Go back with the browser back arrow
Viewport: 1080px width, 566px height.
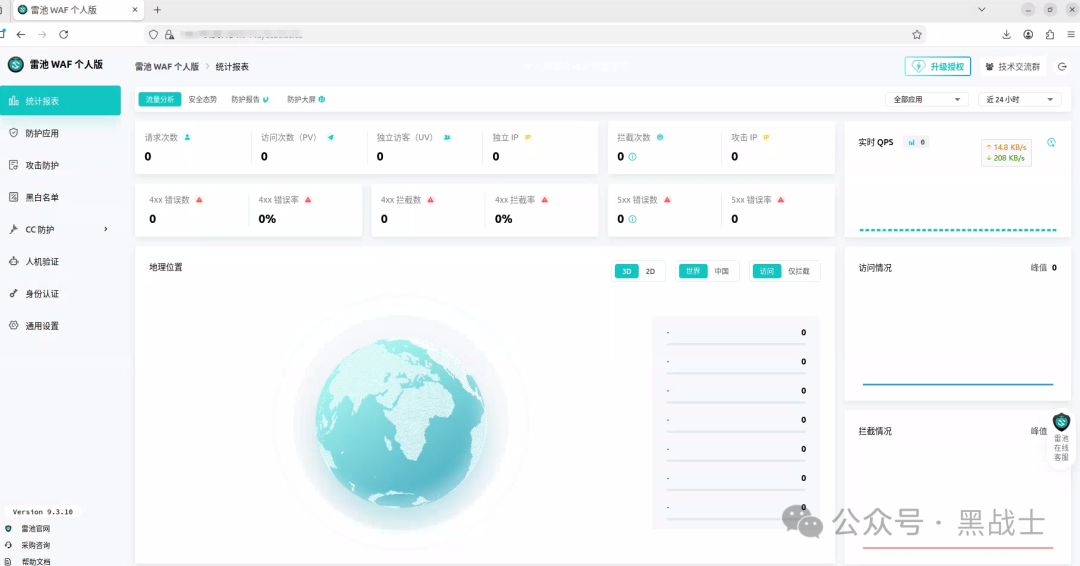tap(21, 34)
